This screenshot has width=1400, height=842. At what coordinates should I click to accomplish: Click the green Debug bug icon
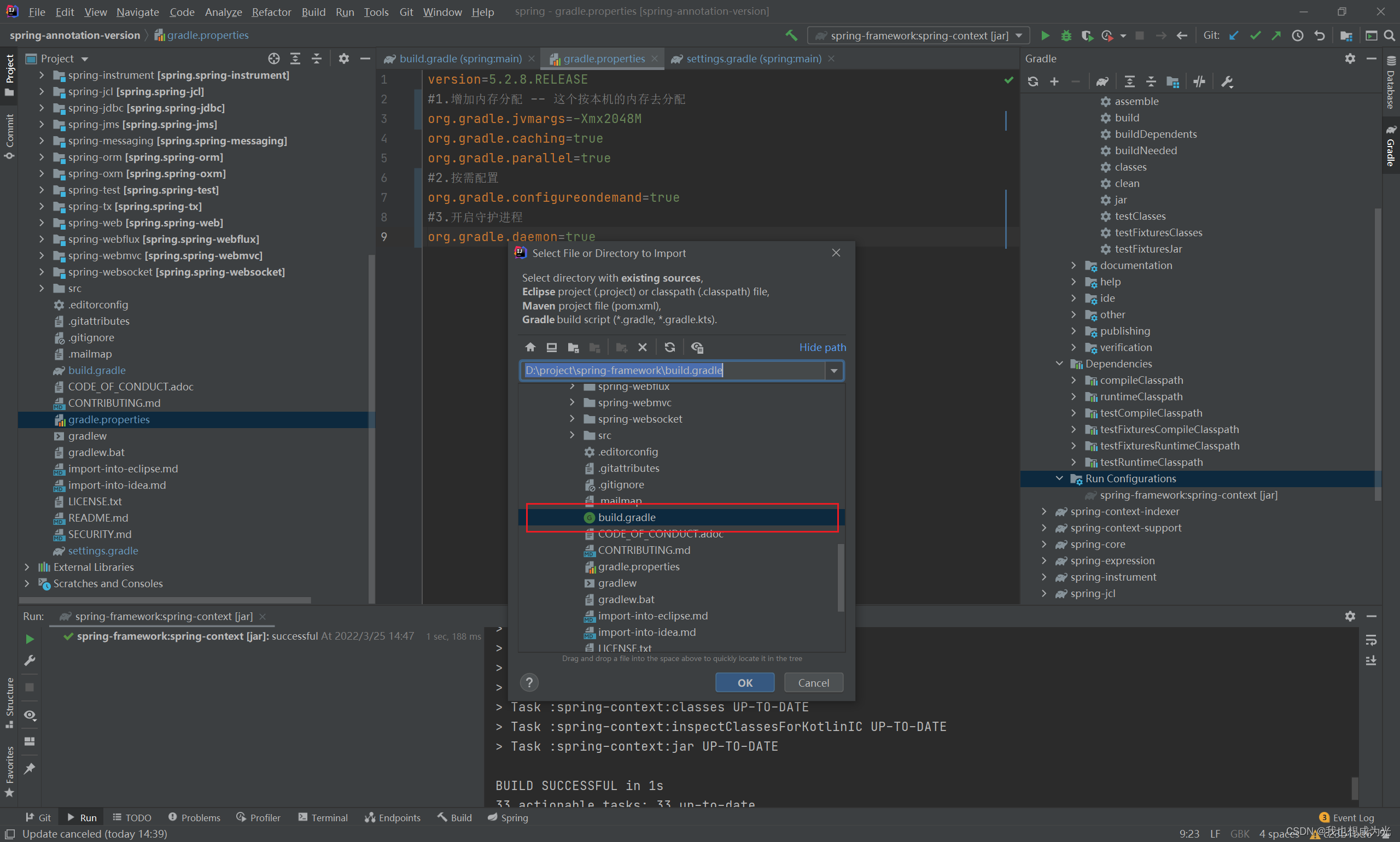(x=1066, y=36)
